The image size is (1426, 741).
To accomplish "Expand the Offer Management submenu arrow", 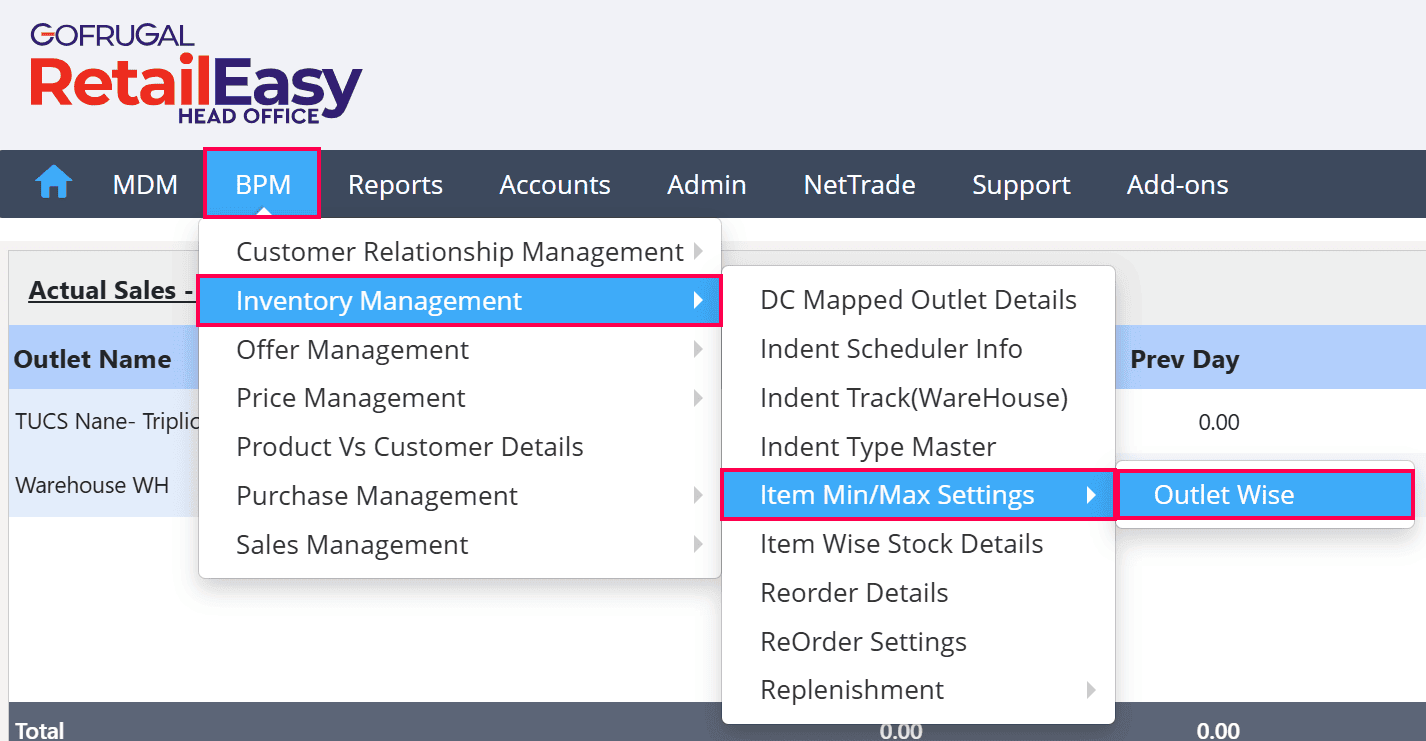I will [698, 350].
